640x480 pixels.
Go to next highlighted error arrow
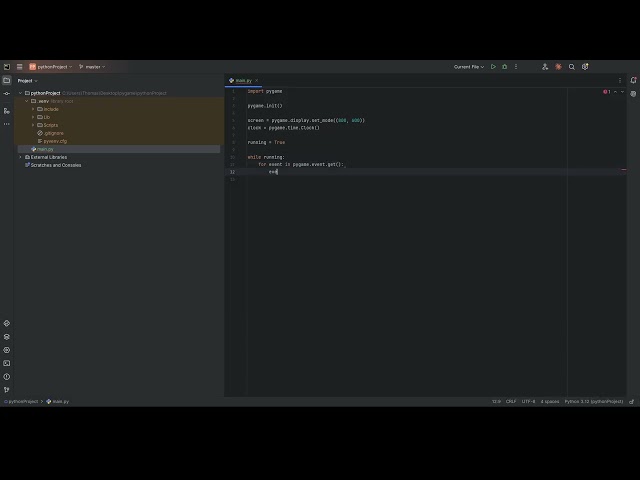click(x=622, y=92)
